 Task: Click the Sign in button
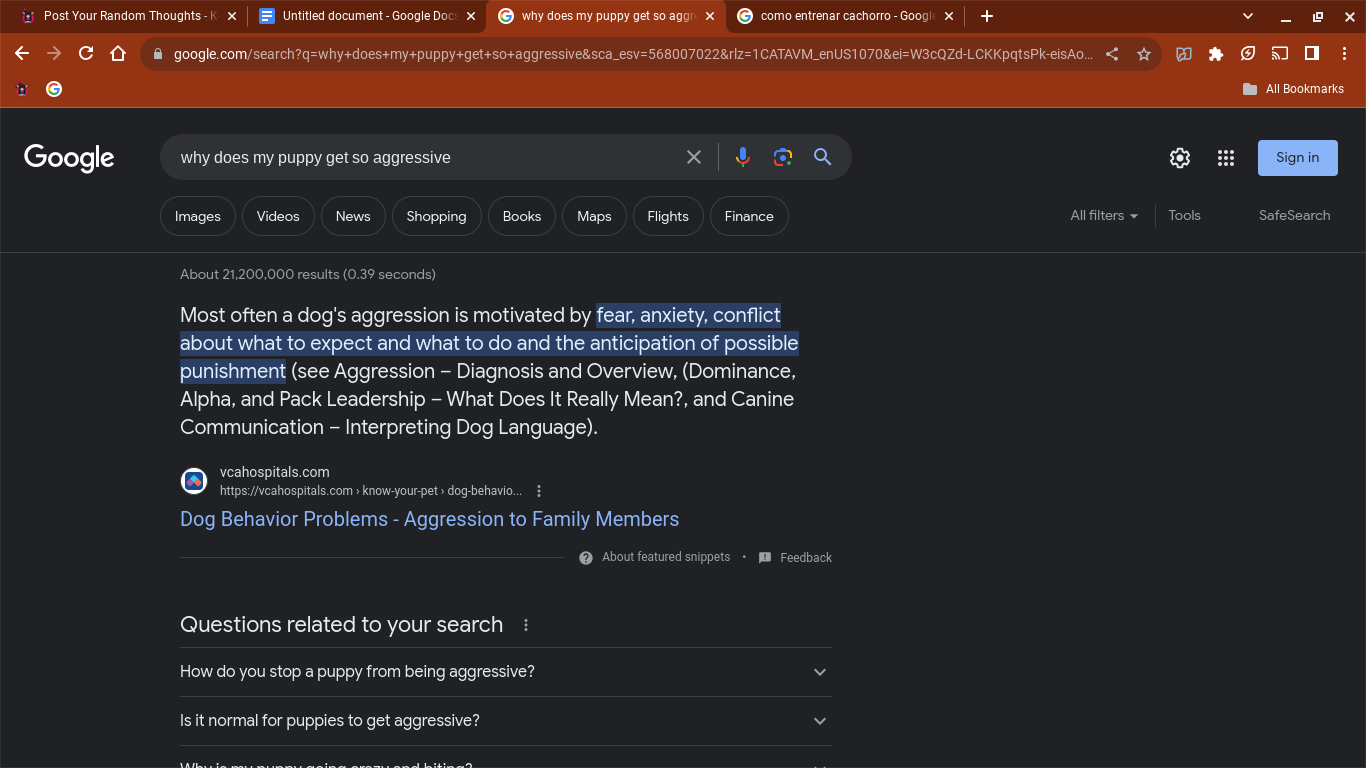(x=1297, y=158)
